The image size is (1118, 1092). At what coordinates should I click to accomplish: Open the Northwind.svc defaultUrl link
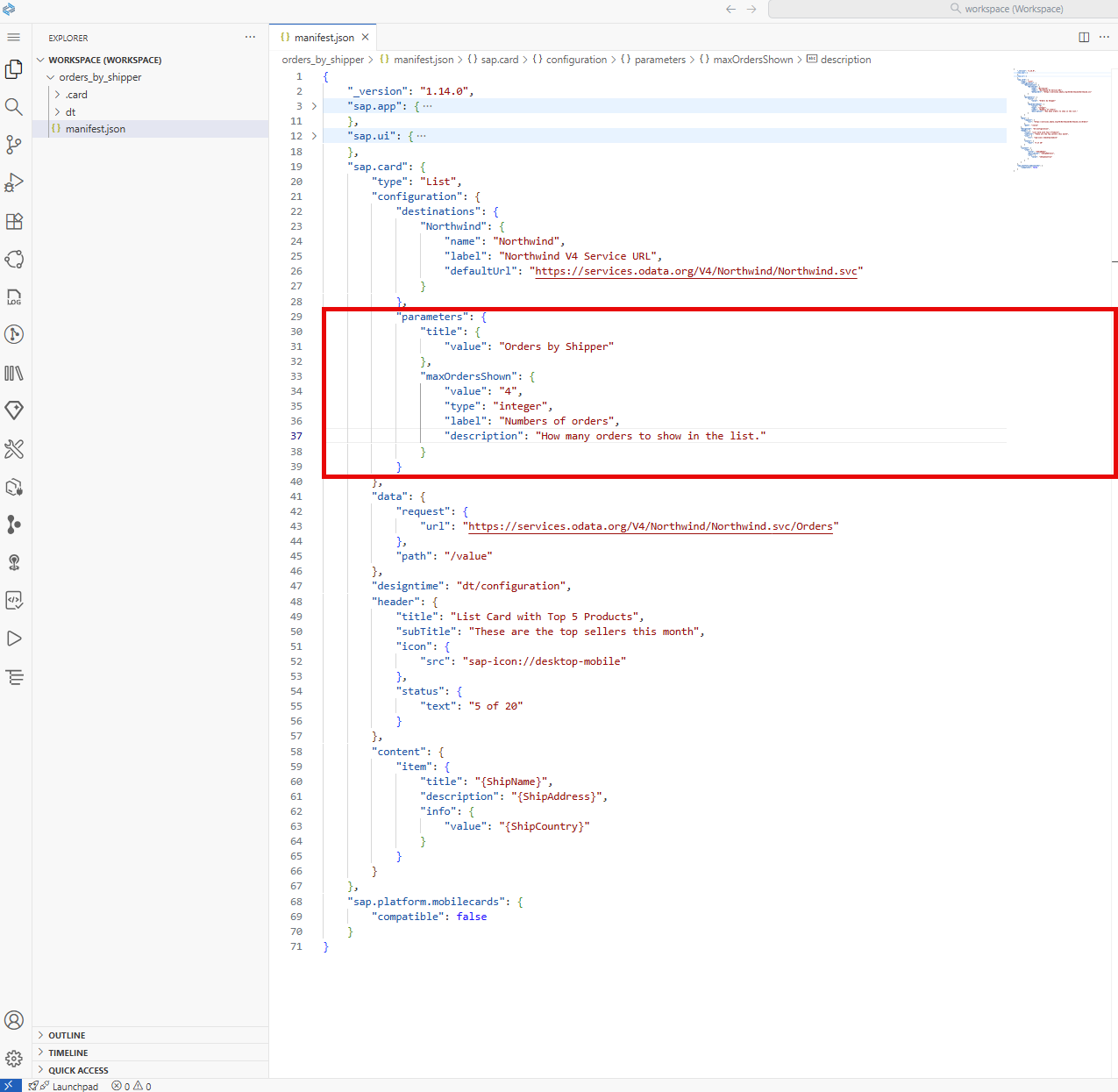[x=696, y=271]
